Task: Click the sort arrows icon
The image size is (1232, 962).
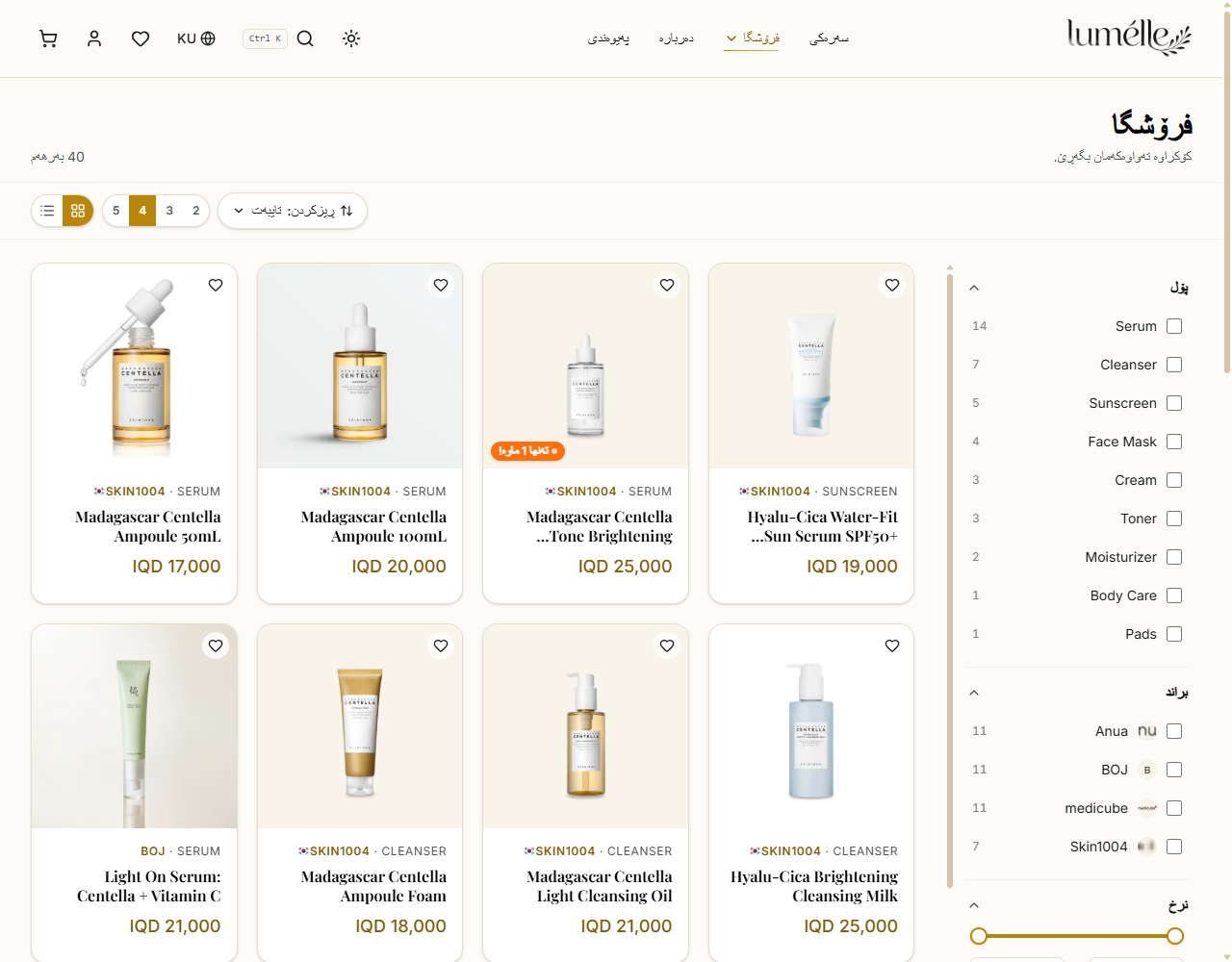Action: [x=346, y=211]
